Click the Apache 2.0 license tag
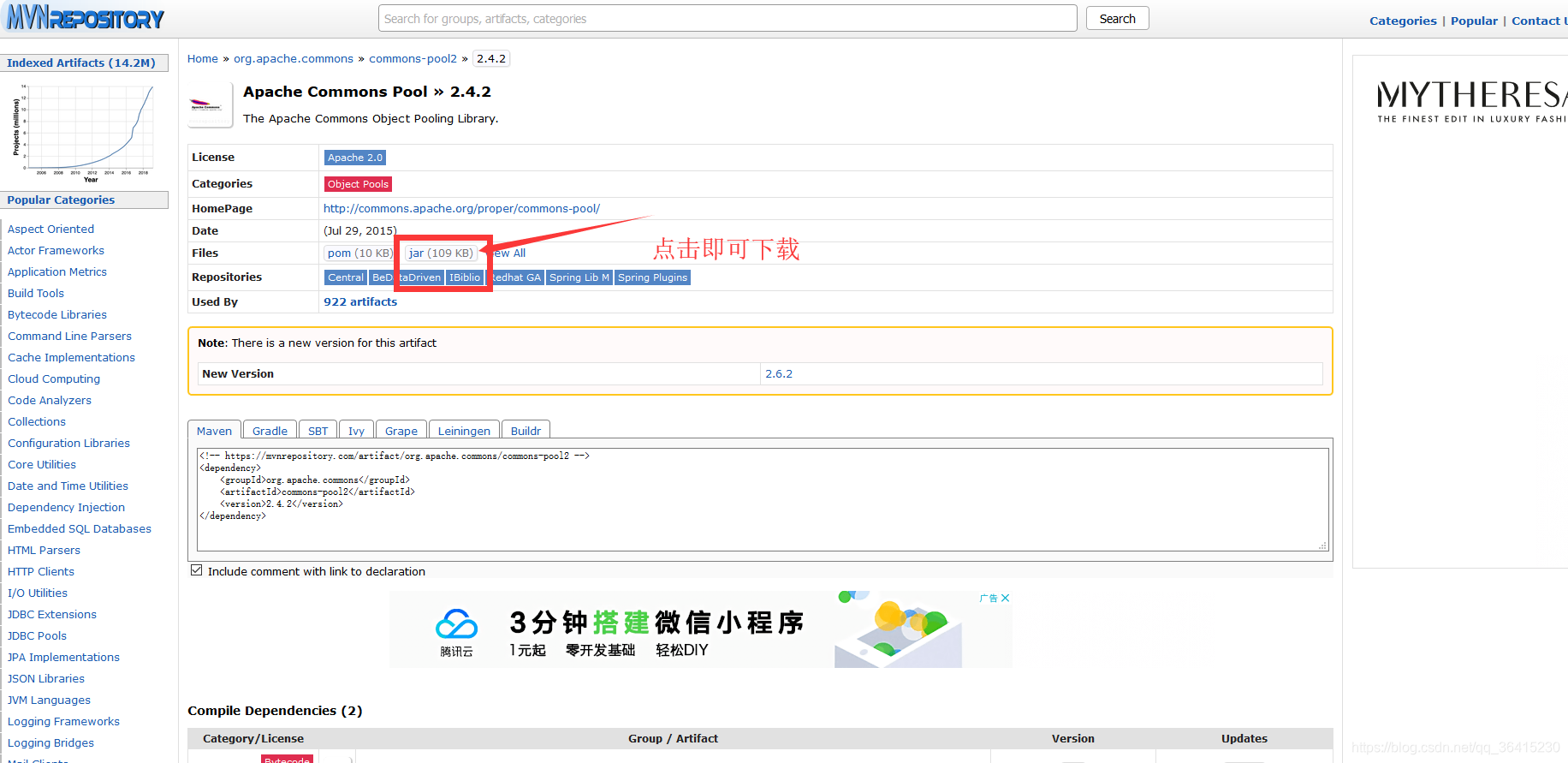Viewport: 1568px width, 763px height. 355,158
